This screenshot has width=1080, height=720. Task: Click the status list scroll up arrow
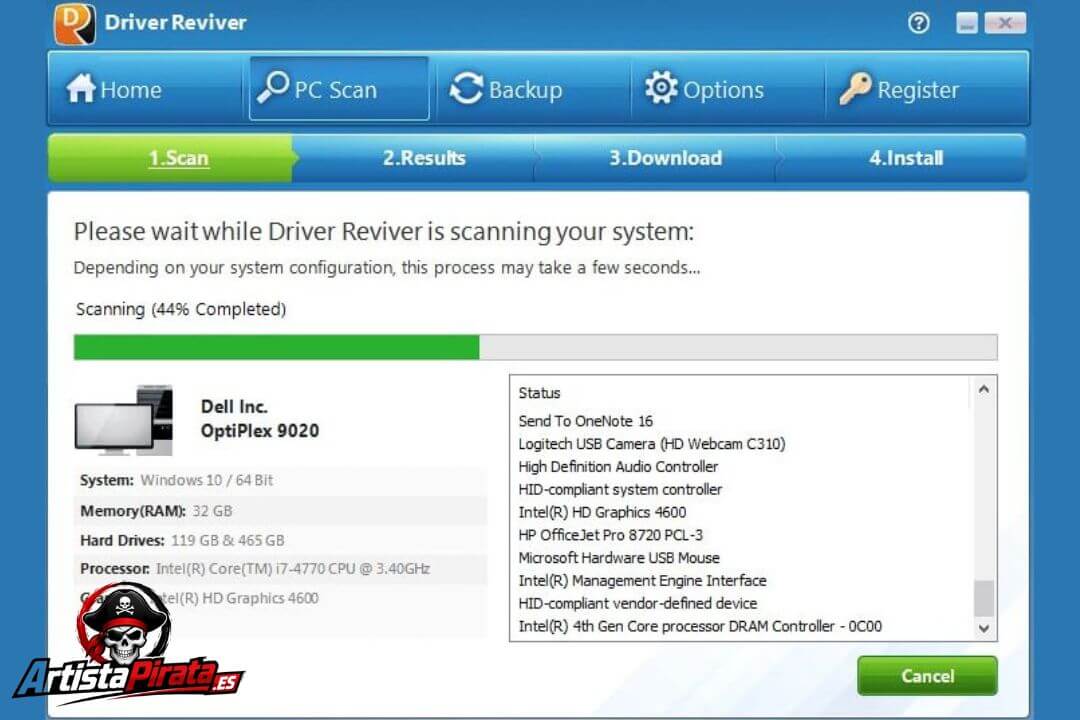984,390
